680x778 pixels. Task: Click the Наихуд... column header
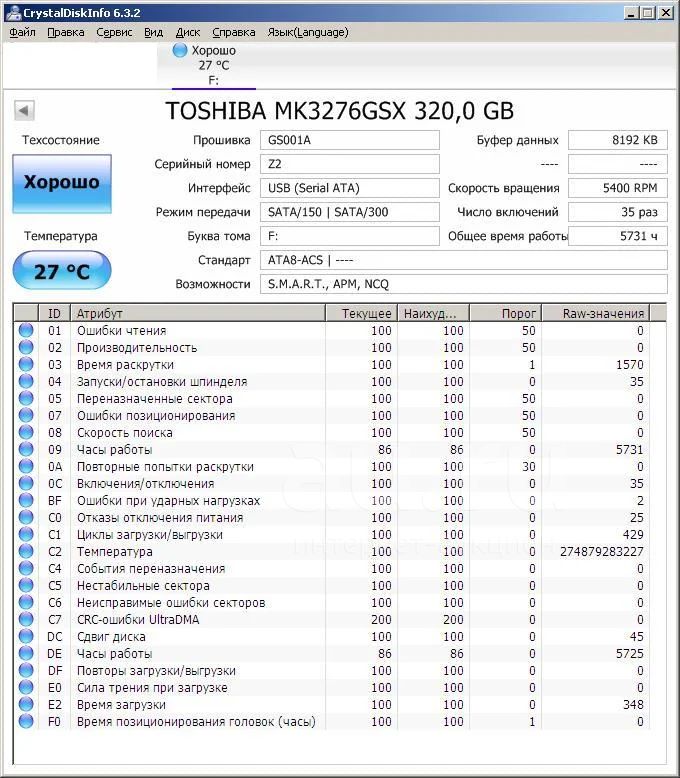pos(433,314)
